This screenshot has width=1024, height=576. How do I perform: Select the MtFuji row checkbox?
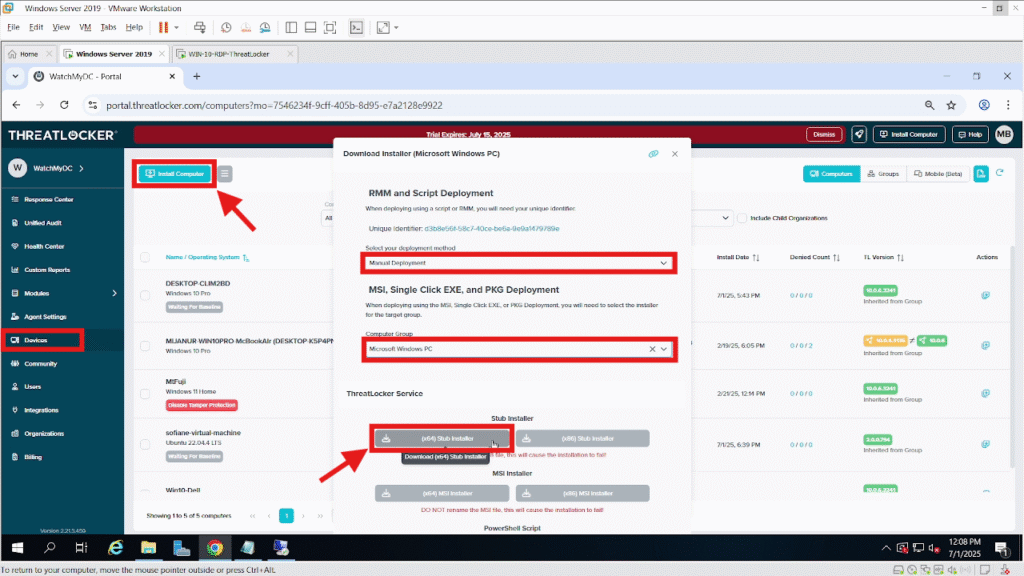click(145, 394)
